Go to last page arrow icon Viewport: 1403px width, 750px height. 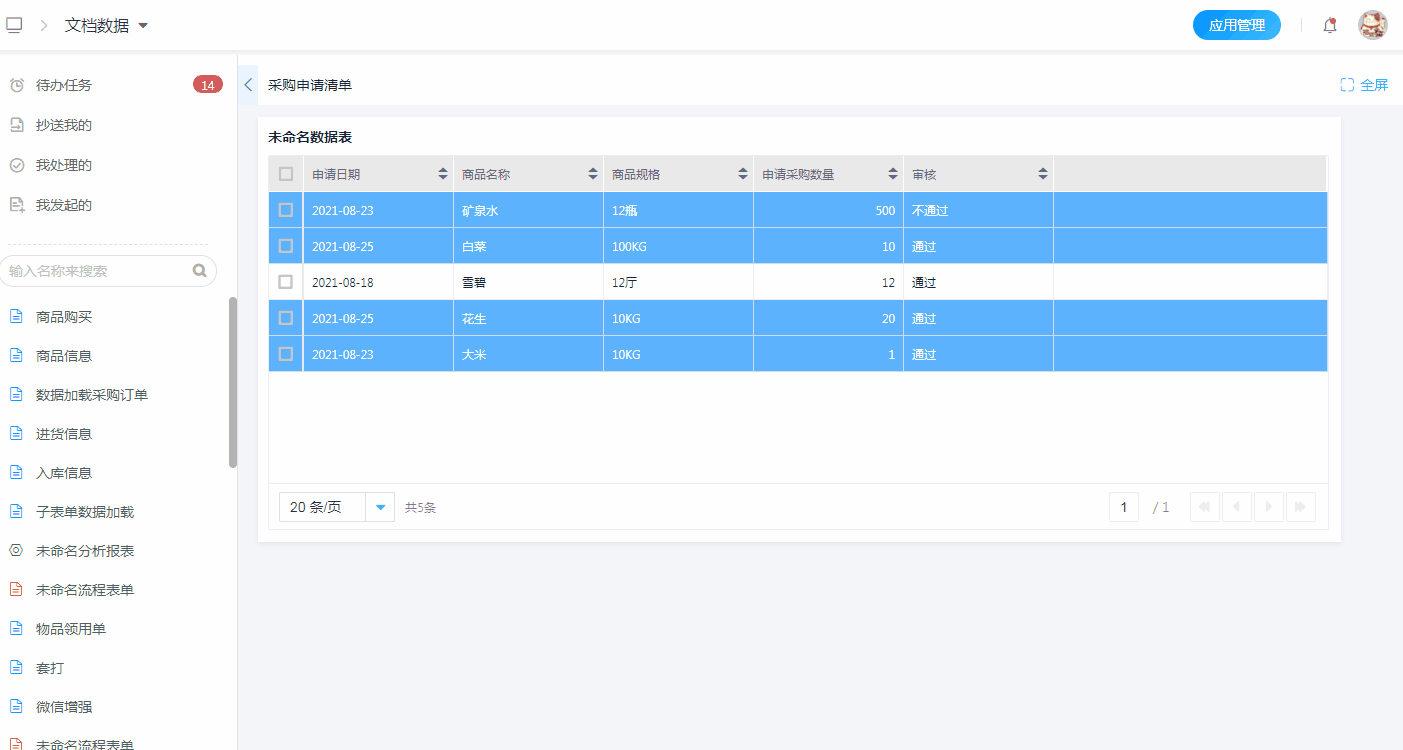(x=1300, y=507)
